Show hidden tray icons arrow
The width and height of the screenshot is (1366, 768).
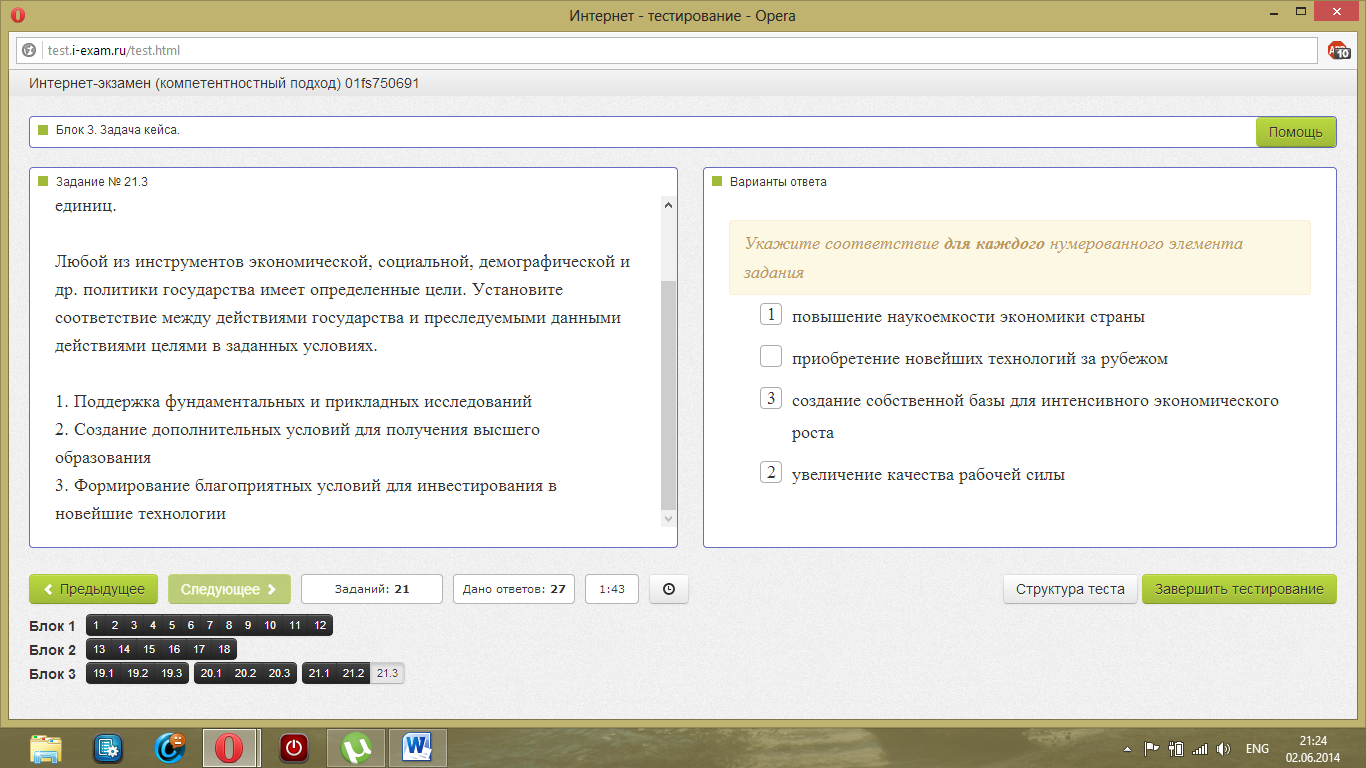pos(1127,749)
